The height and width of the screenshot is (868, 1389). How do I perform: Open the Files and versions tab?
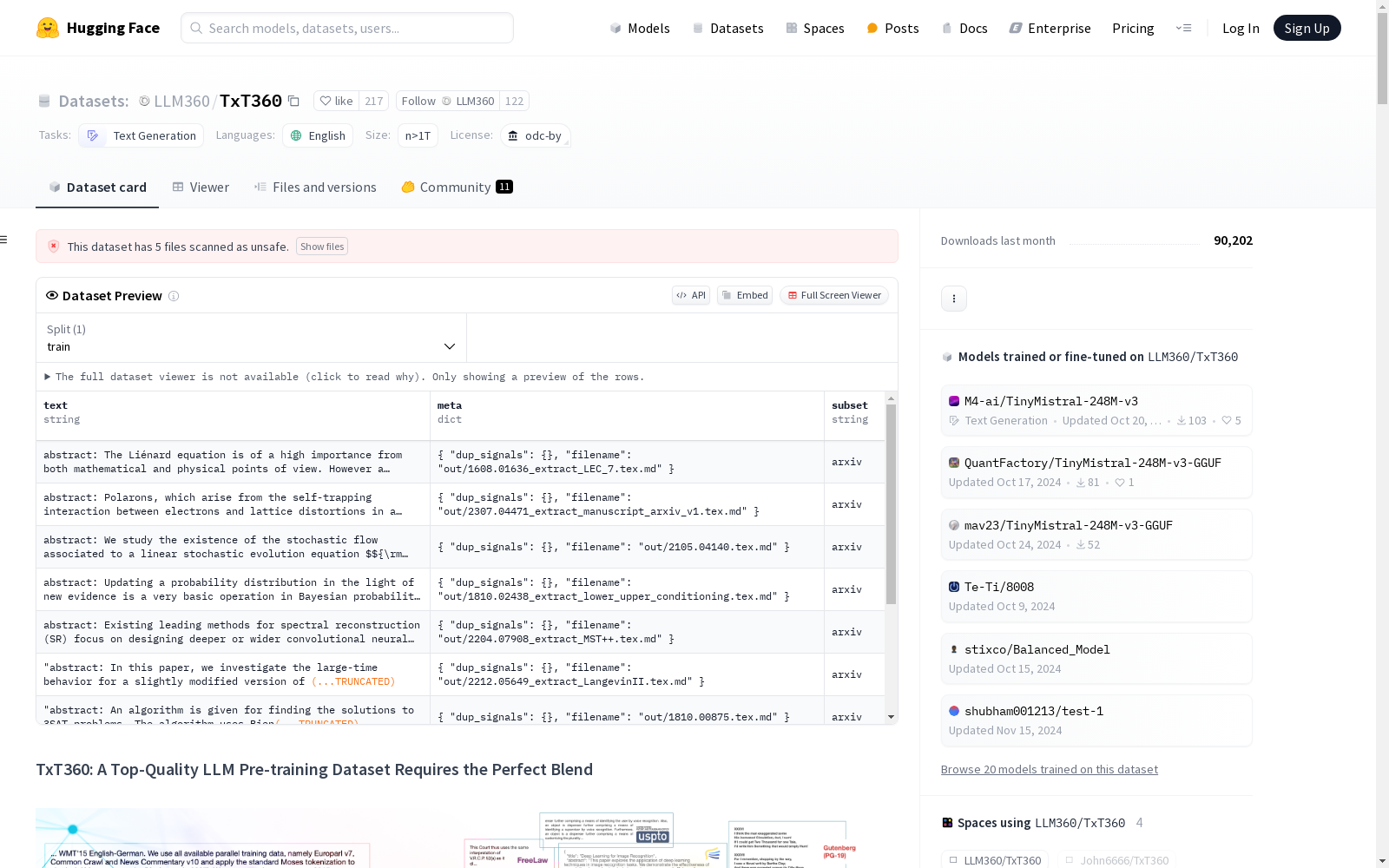pyautogui.click(x=315, y=187)
